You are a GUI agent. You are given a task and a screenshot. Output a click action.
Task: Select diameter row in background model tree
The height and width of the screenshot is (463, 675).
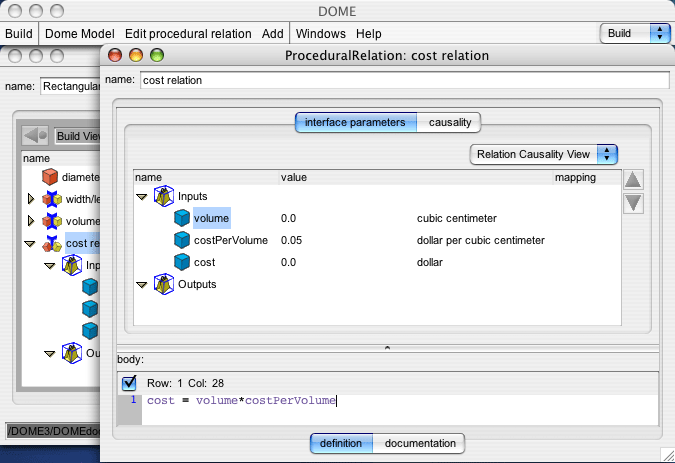pyautogui.click(x=81, y=177)
